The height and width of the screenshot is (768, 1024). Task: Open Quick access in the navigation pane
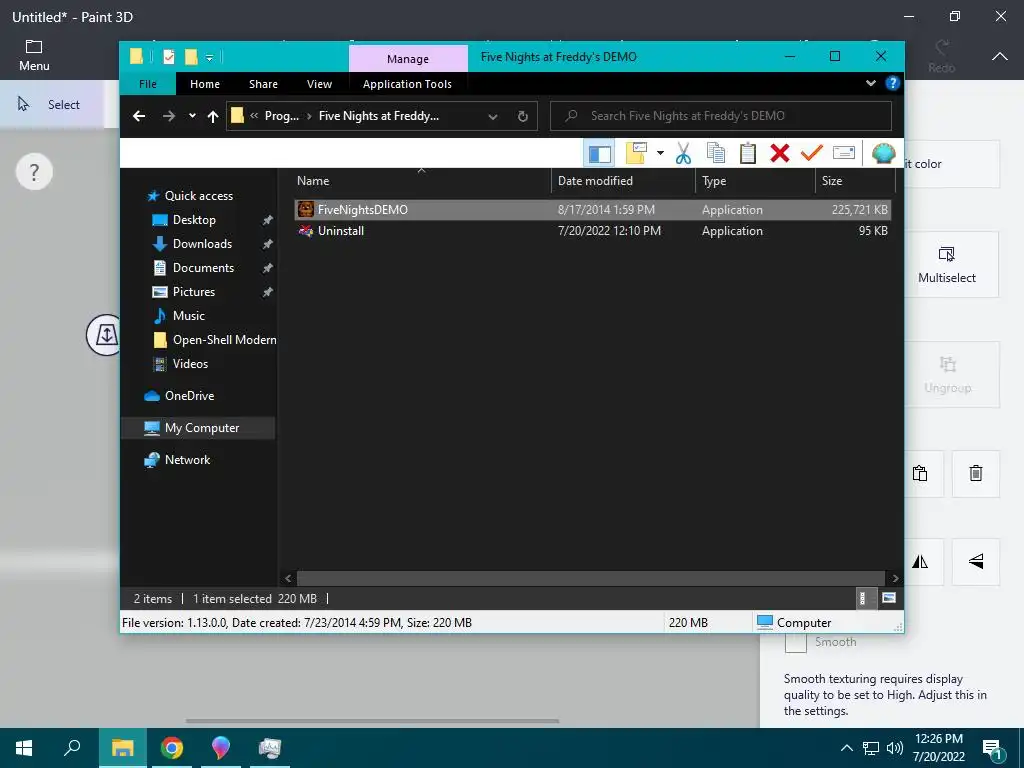(199, 196)
